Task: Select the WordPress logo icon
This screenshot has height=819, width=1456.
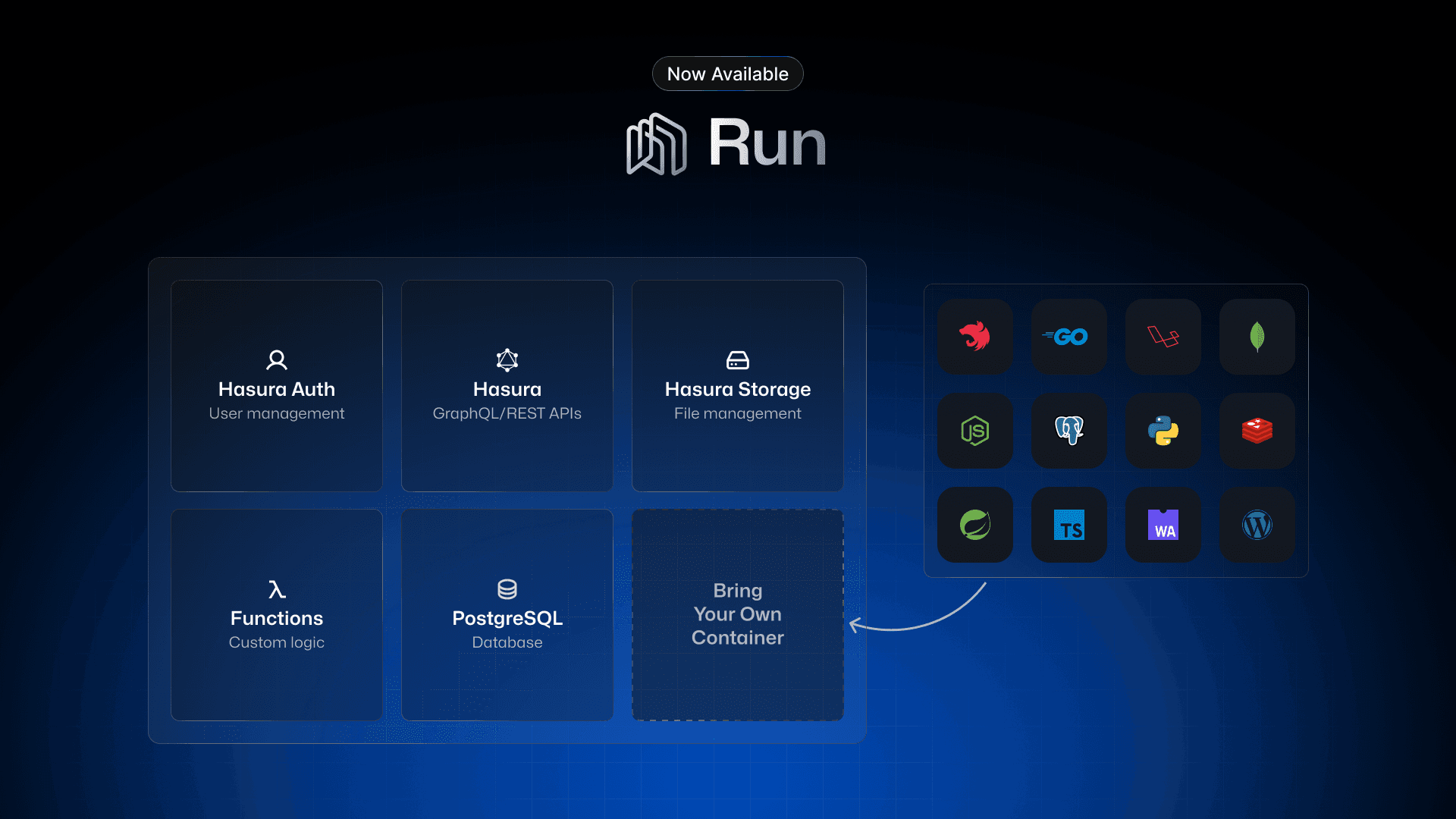Action: coord(1257,525)
